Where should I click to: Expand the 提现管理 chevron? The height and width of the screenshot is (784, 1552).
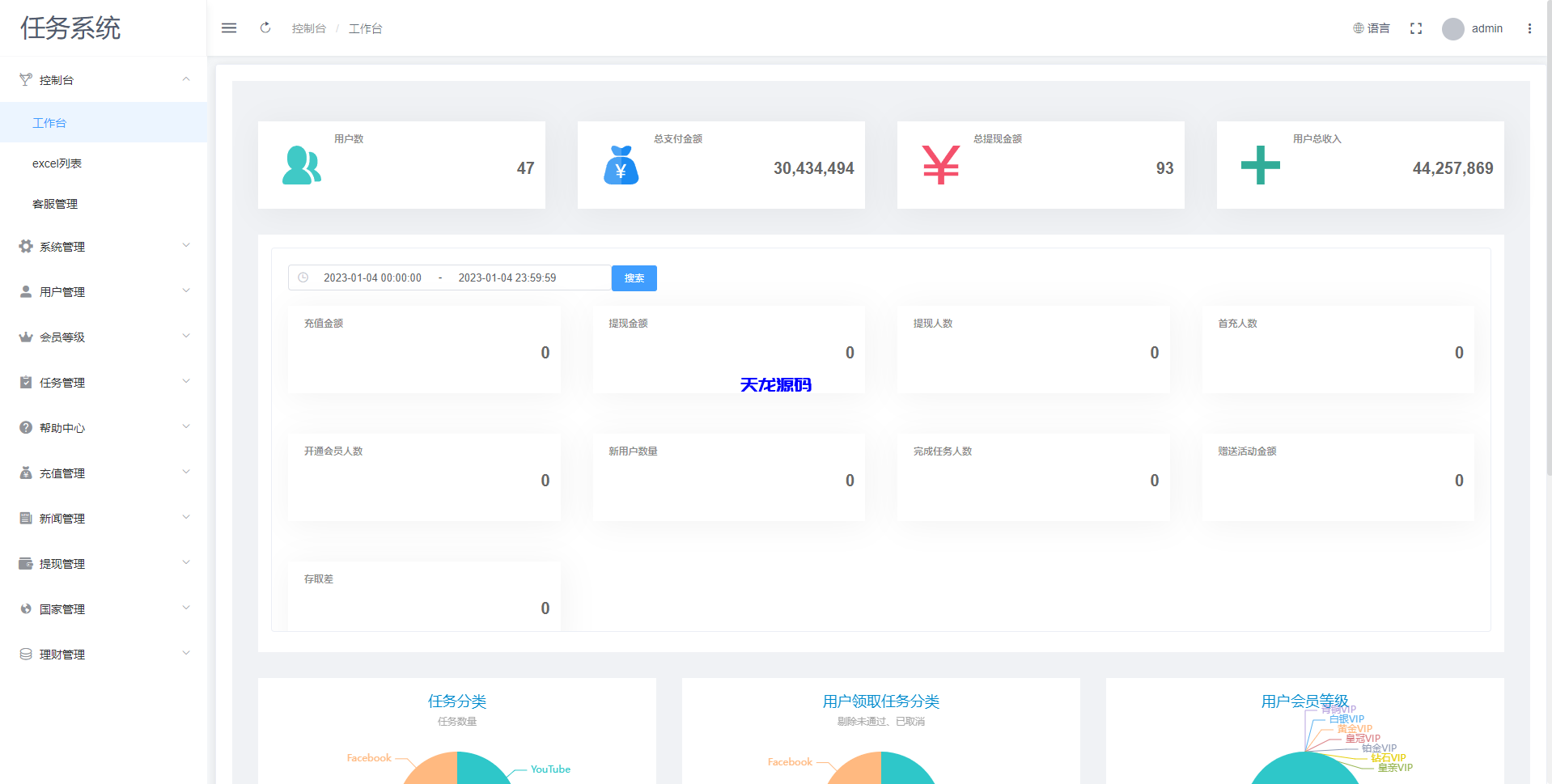(186, 563)
